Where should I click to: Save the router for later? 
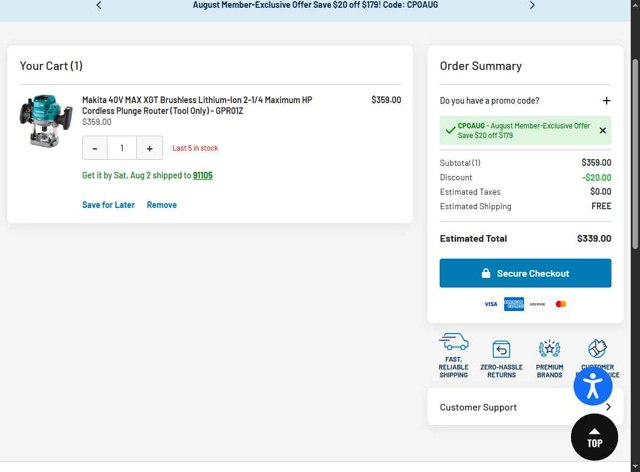click(x=108, y=205)
